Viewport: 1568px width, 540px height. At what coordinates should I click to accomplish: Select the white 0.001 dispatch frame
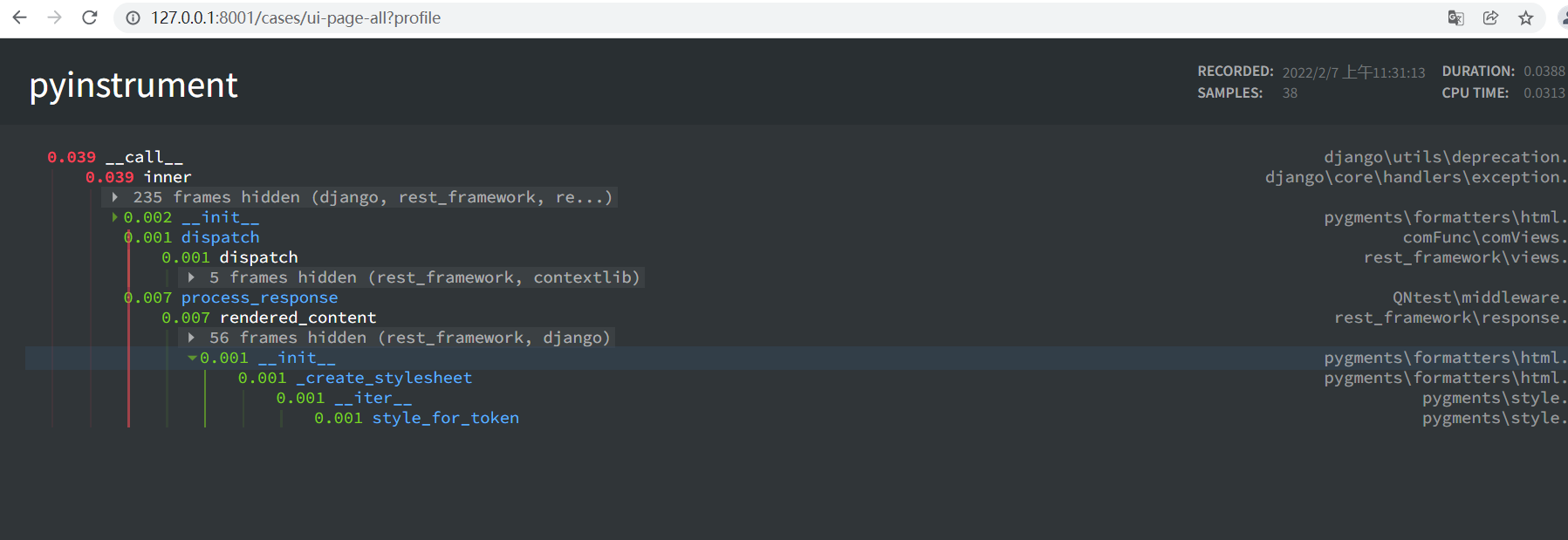click(x=229, y=257)
